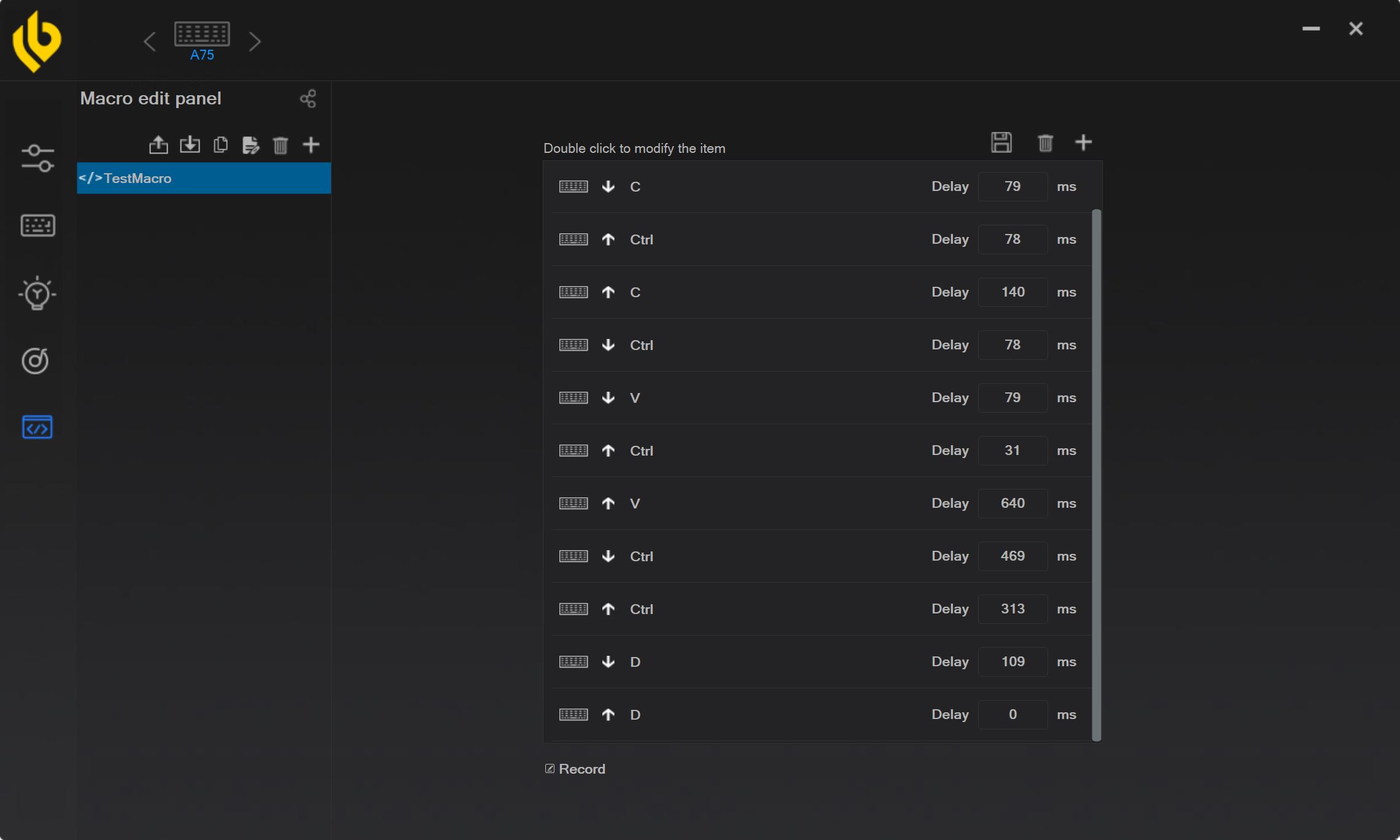Click the export macro upload icon

pos(158,145)
